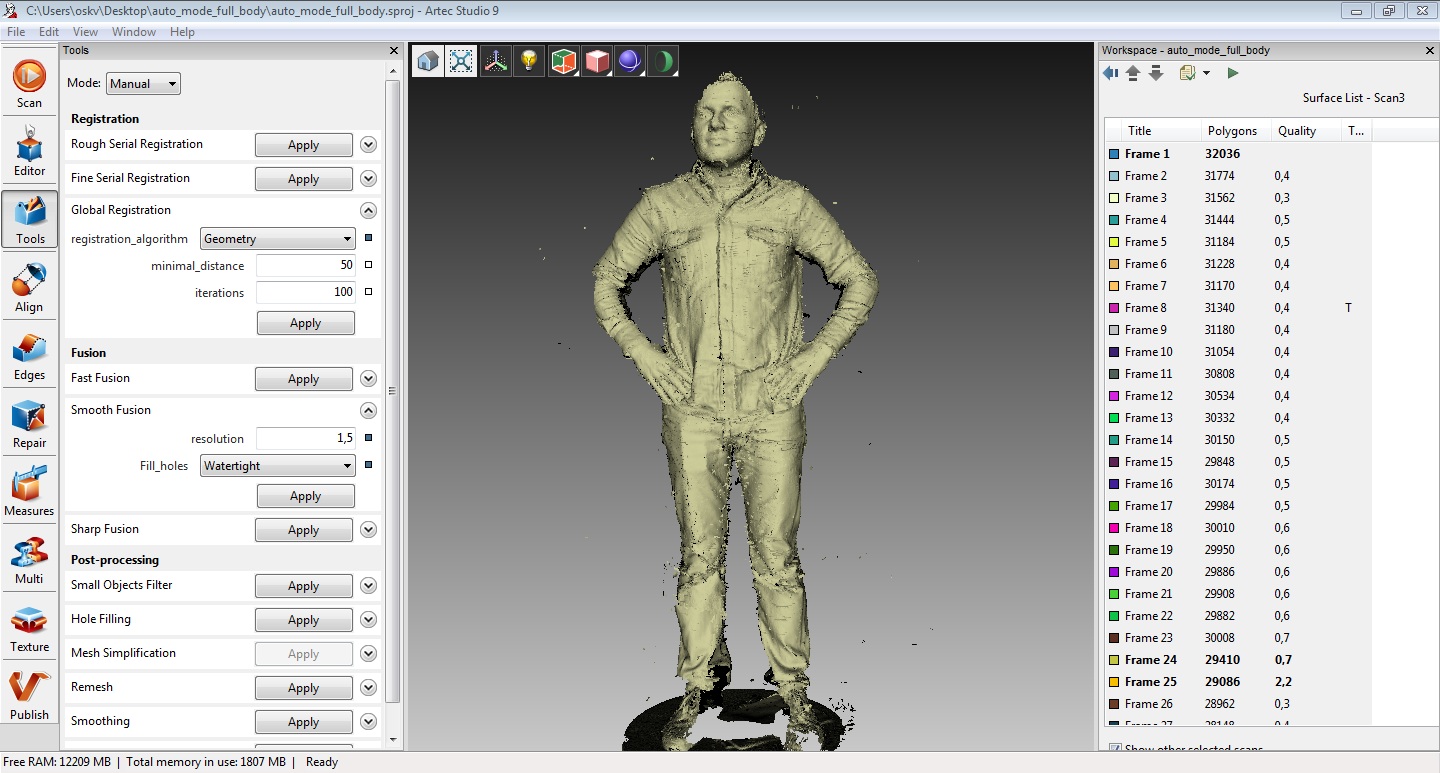This screenshot has width=1440, height=773.
Task: Toggle the square next to minimal_distance
Action: coord(368,265)
